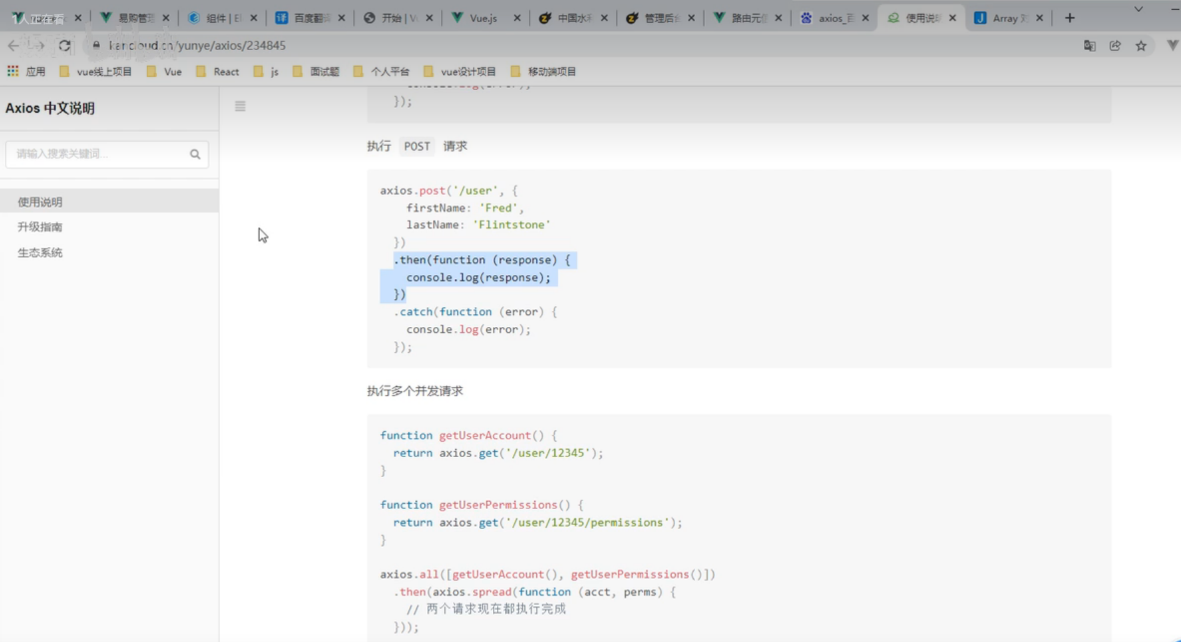1181x642 pixels.
Task: Click the site lock icon
Action: (x=96, y=45)
